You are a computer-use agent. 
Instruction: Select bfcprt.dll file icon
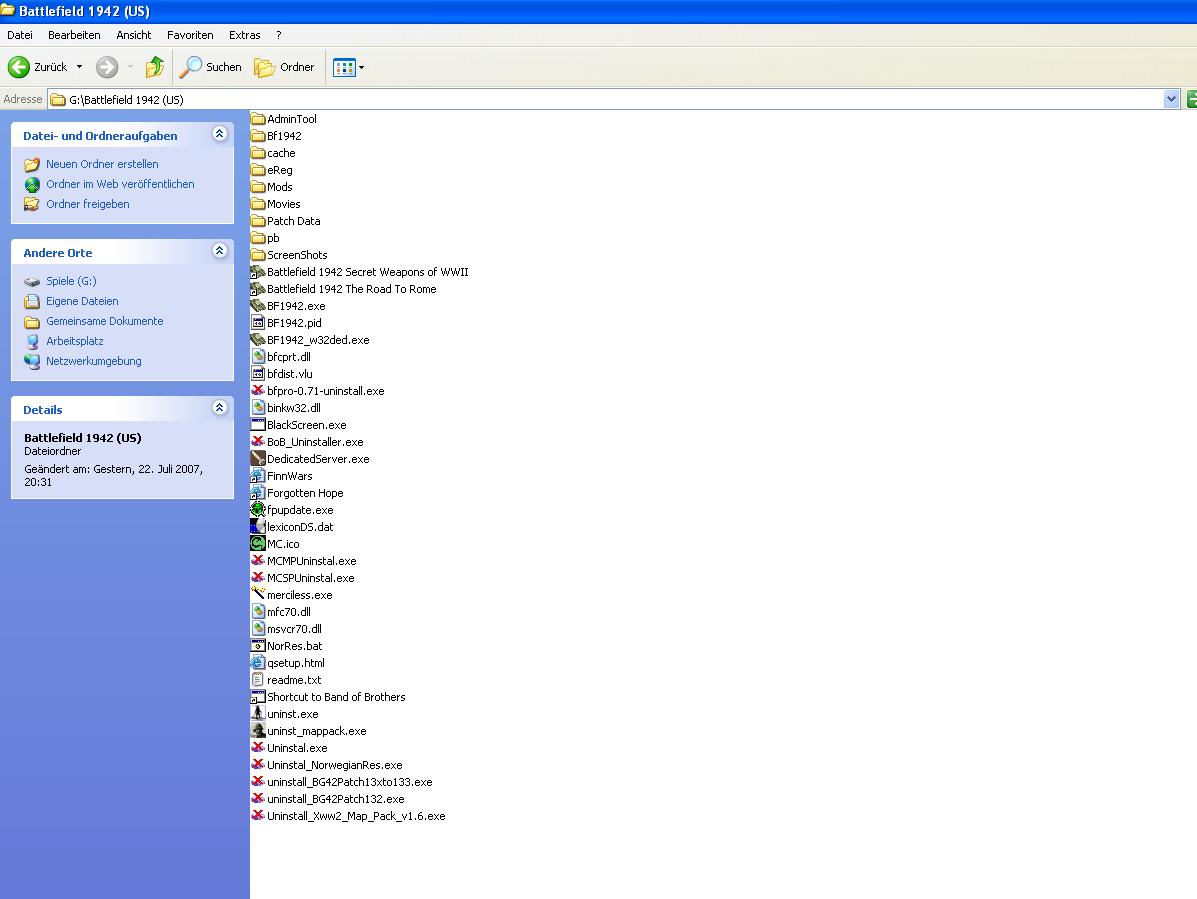pos(258,356)
